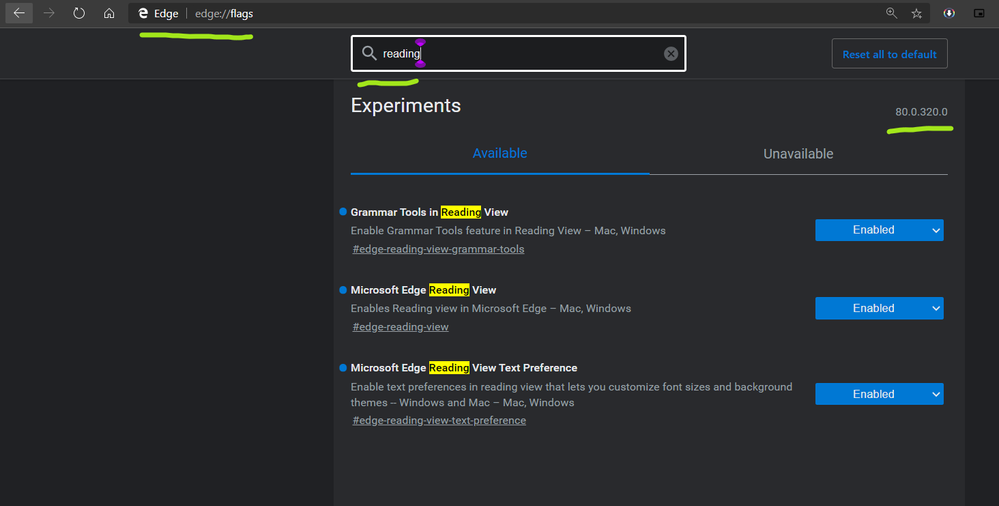Click the 'Enable Grammar Tools feature in Reading View' description
999x506 pixels.
click(508, 231)
